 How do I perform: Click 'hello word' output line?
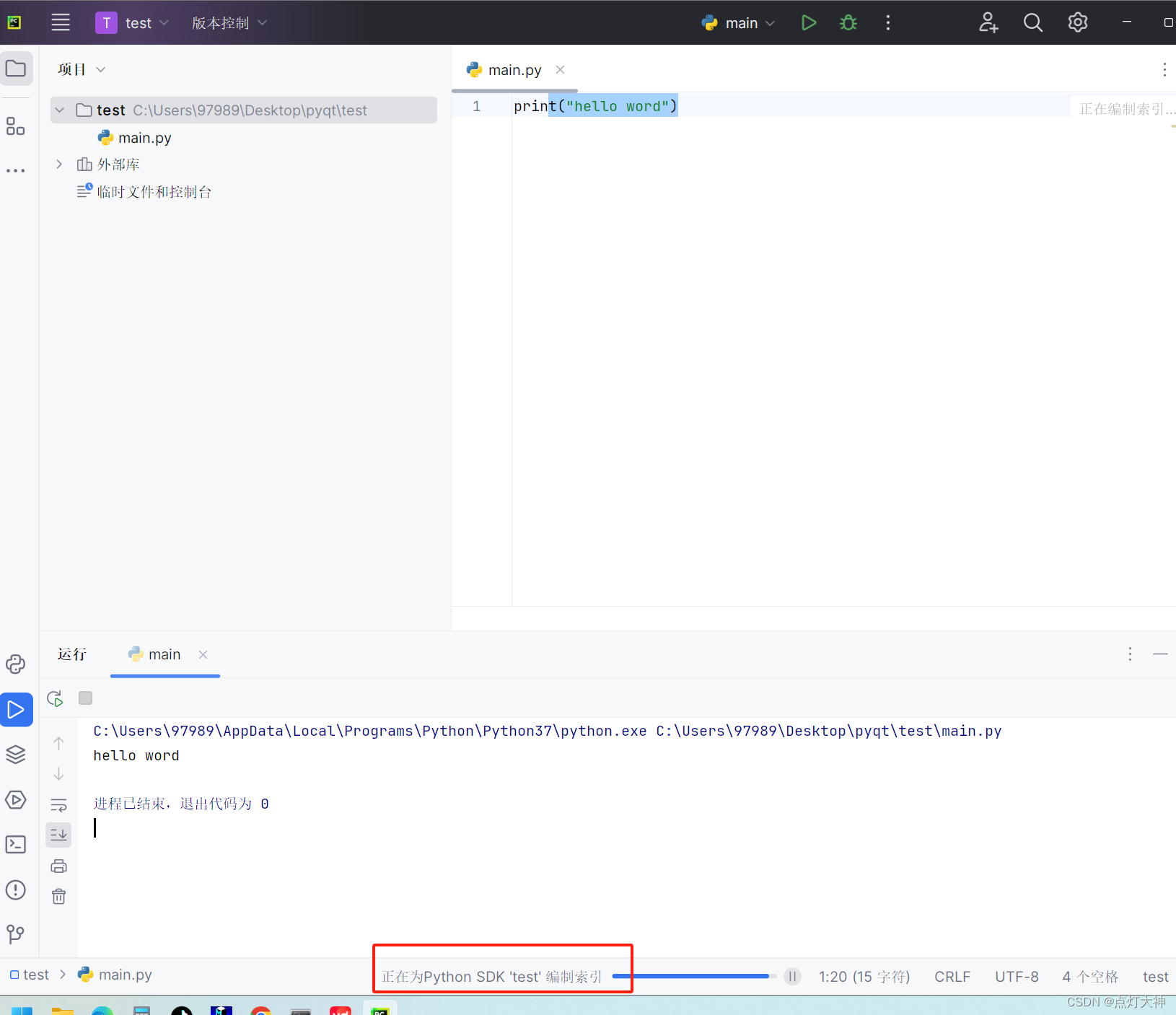136,755
